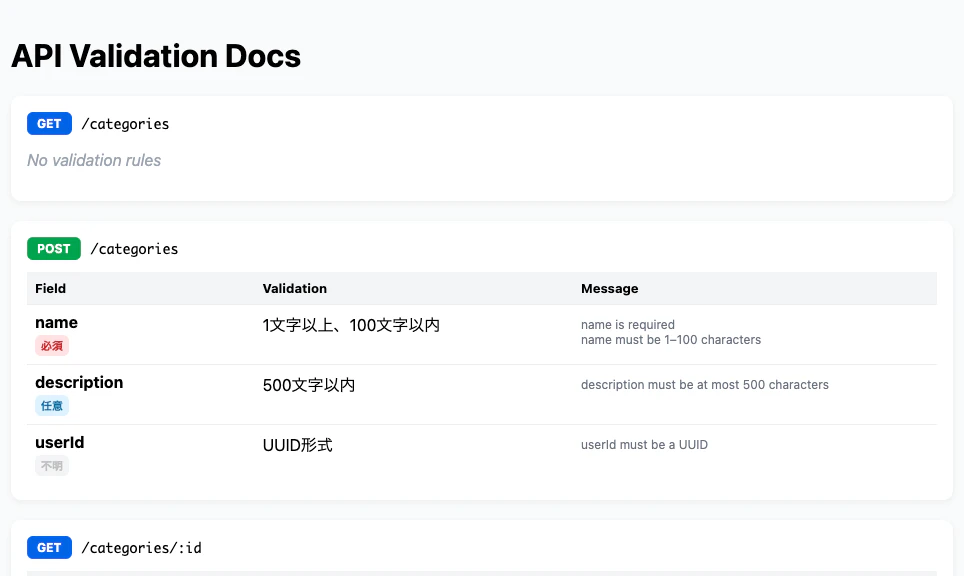Click 'description must be at most 500 characters'
Screen dimensions: 964x576
[x=705, y=385]
